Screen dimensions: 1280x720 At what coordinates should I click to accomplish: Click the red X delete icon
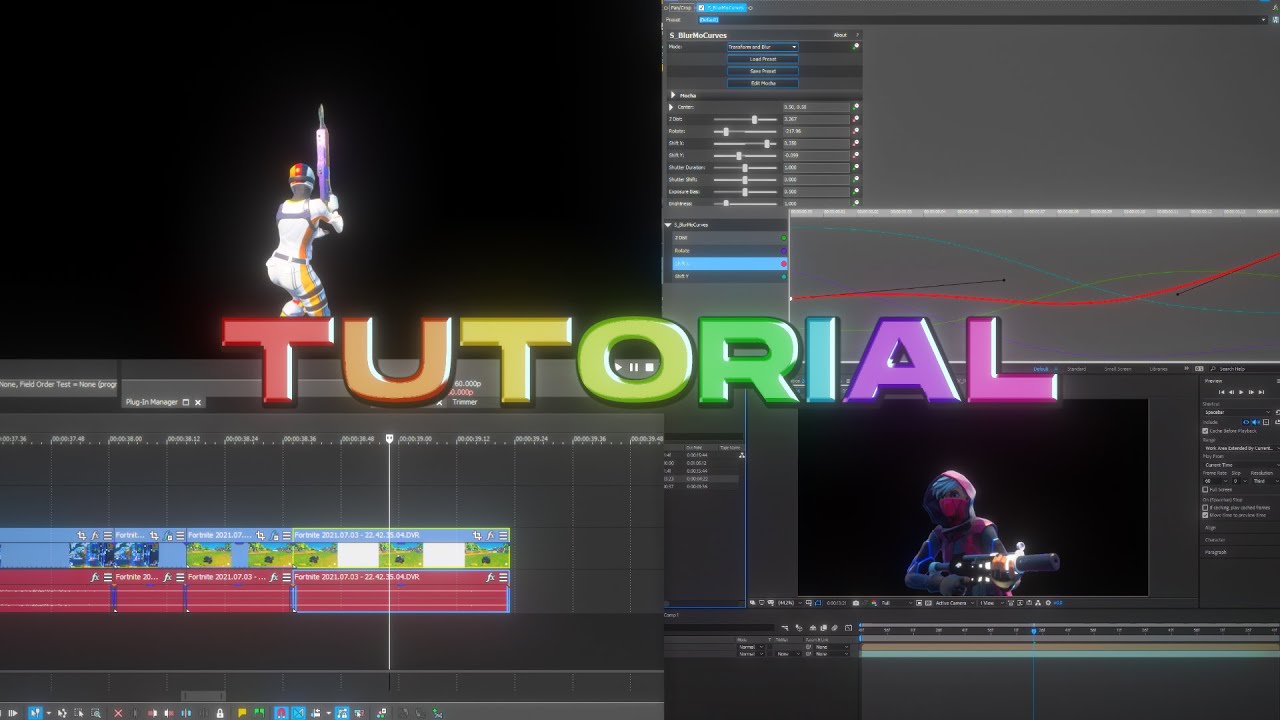coord(118,713)
